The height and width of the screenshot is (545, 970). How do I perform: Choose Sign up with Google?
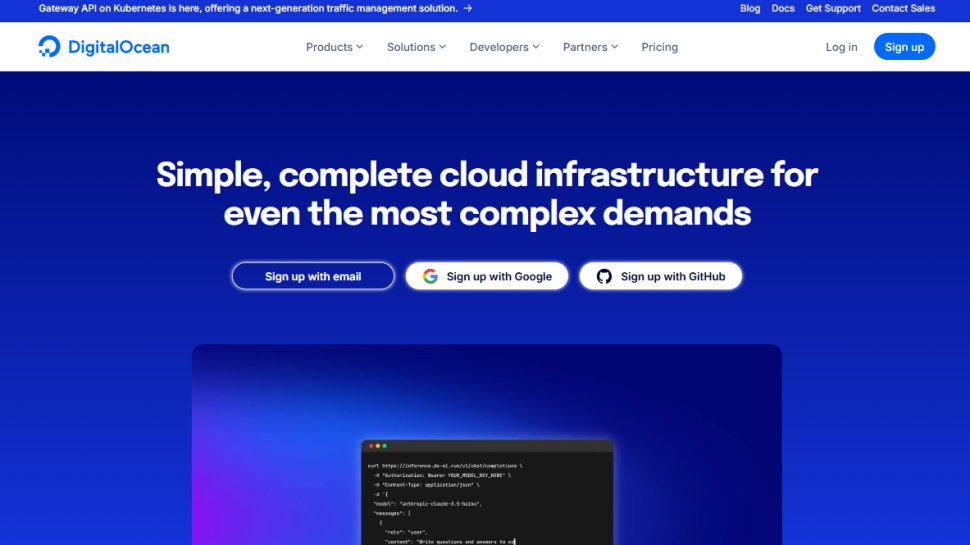point(487,277)
